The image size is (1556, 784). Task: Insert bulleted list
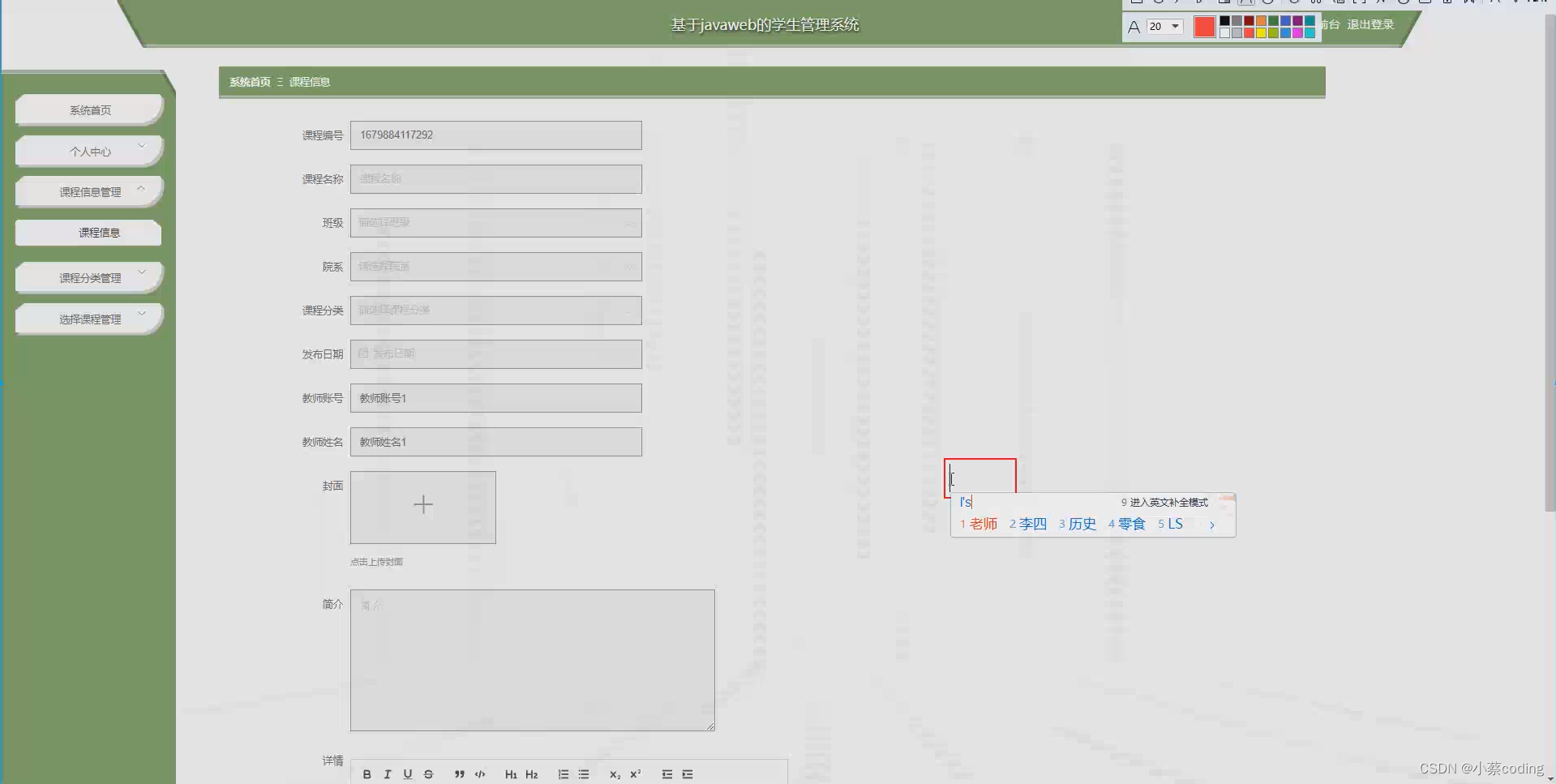(x=584, y=774)
